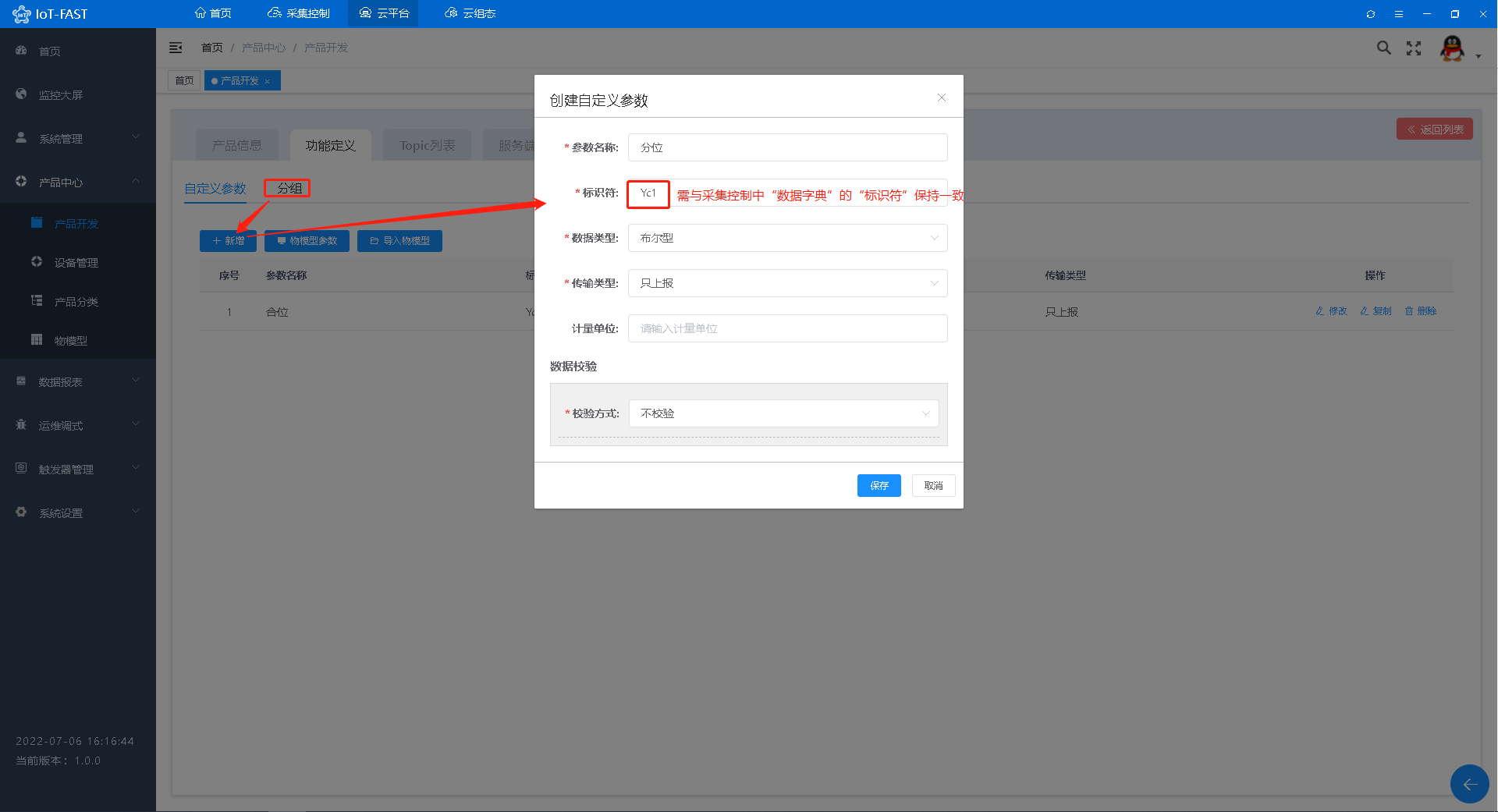The height and width of the screenshot is (812, 1498).
Task: Click the 设备管理 icon in sidebar
Action: point(37,261)
